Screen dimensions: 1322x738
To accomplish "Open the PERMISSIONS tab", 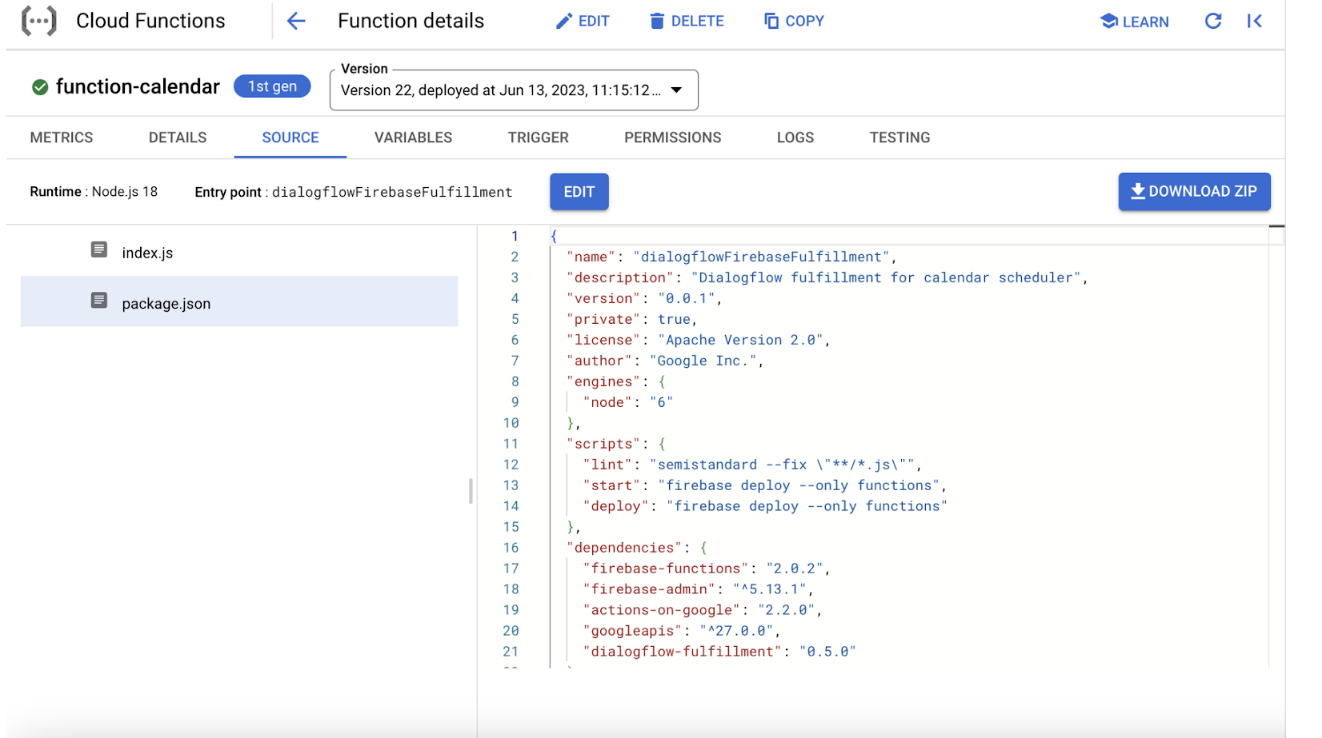I will click(673, 138).
